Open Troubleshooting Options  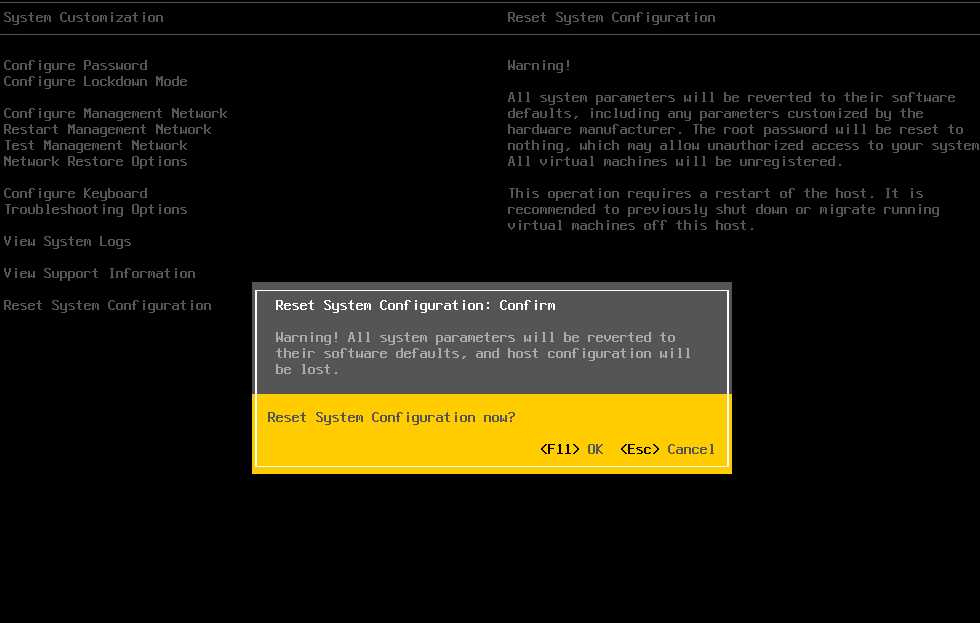pos(95,209)
